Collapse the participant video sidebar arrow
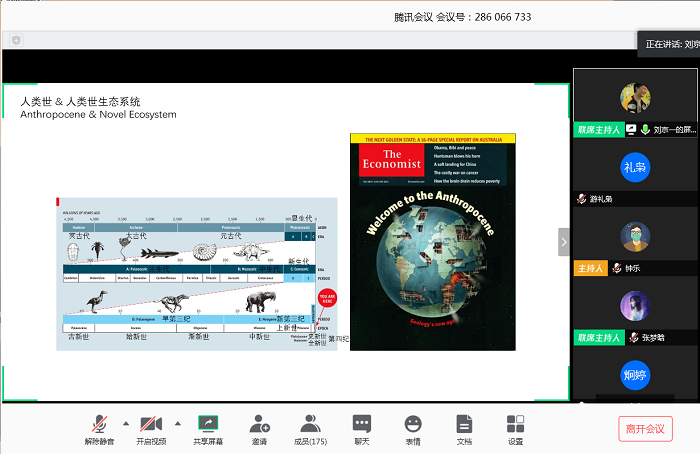This screenshot has height=454, width=700. coord(563,241)
